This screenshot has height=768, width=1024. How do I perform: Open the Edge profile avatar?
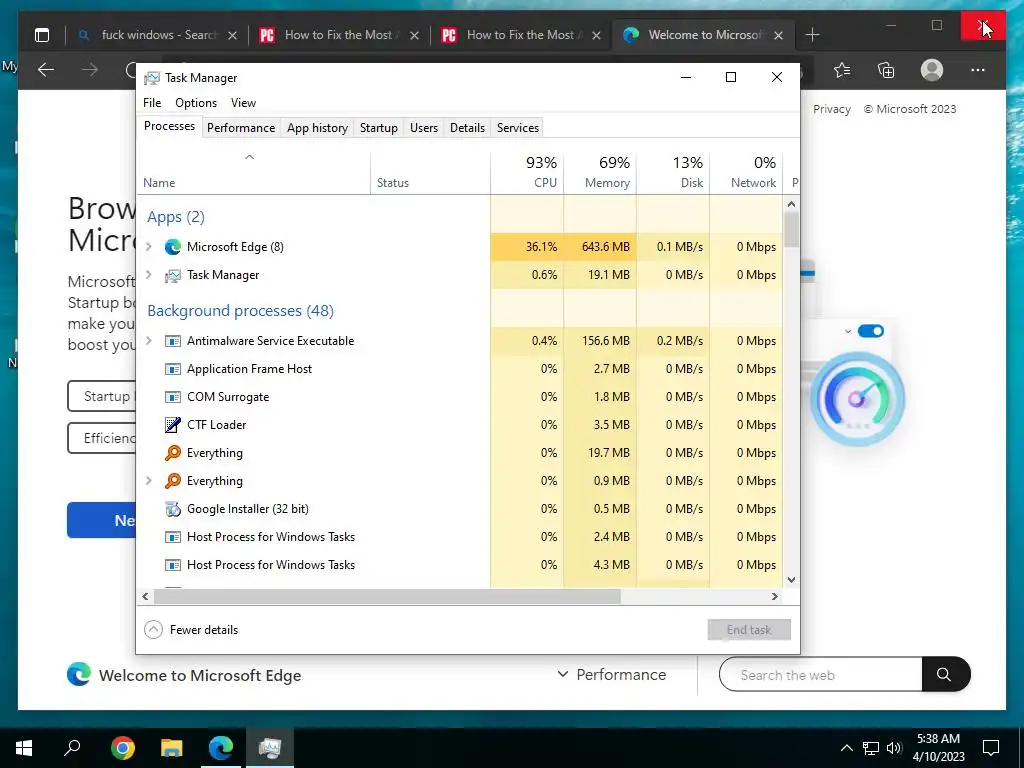[932, 70]
